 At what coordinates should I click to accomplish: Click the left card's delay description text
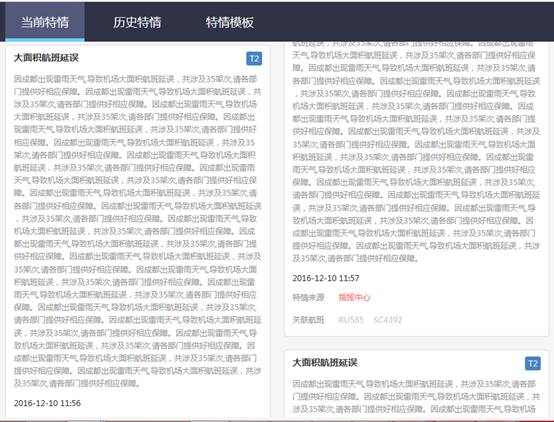138,231
